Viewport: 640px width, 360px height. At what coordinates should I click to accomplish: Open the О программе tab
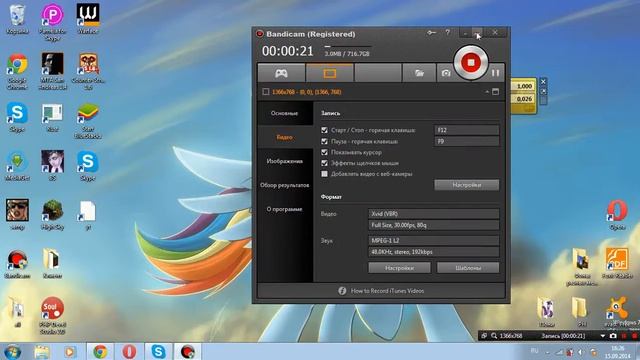pyautogui.click(x=285, y=209)
